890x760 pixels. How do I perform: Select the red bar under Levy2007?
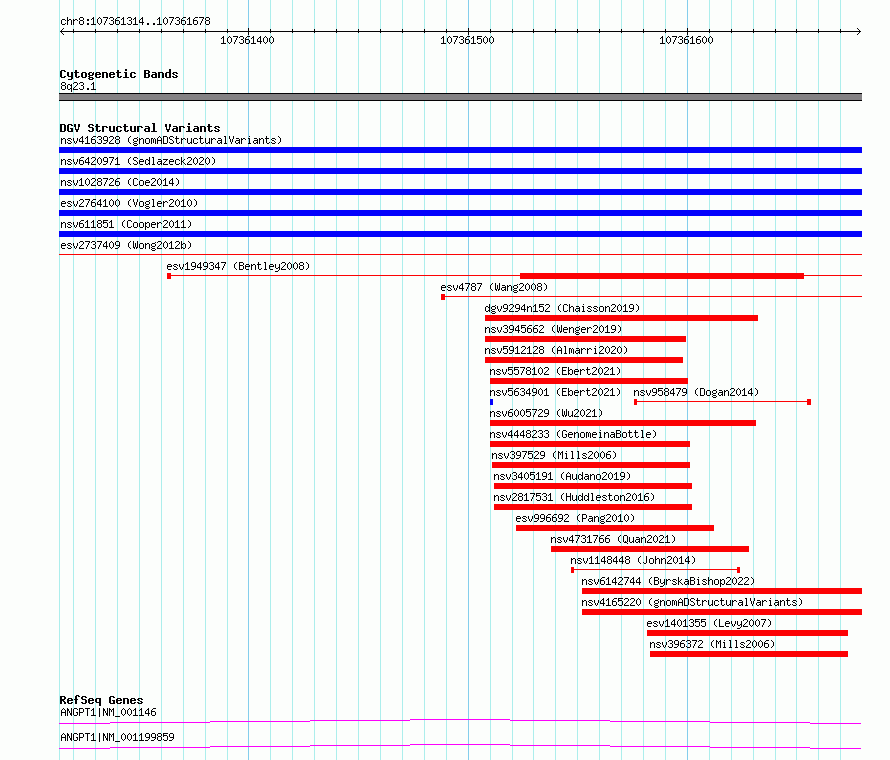[x=748, y=633]
